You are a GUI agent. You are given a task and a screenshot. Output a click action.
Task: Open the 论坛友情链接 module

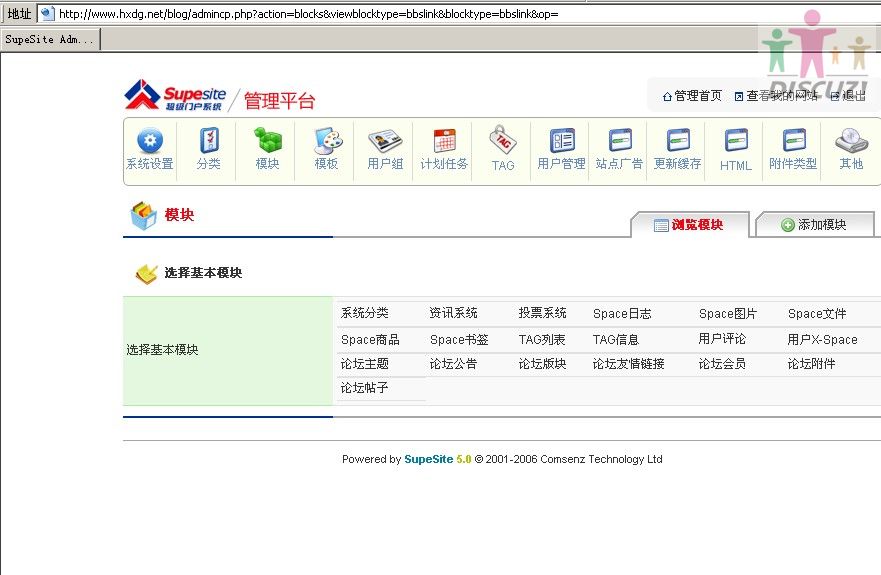629,364
